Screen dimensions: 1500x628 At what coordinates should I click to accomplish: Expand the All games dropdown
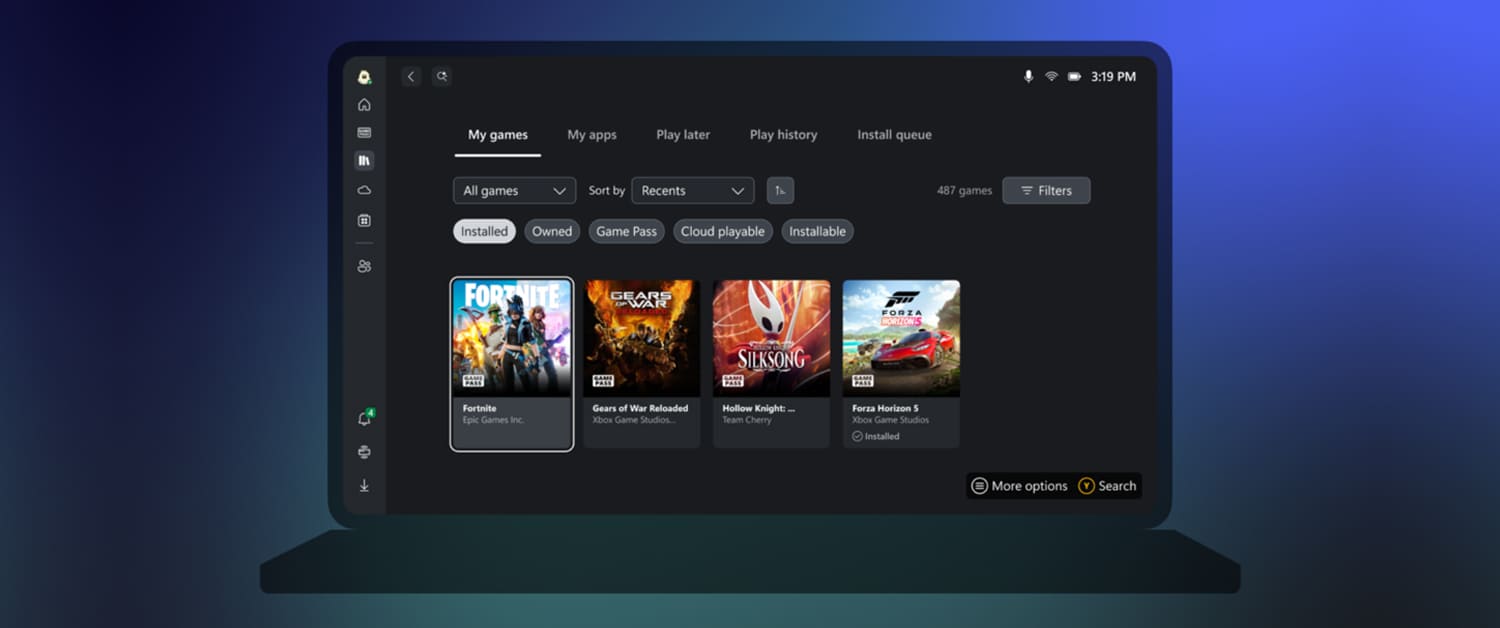[514, 191]
